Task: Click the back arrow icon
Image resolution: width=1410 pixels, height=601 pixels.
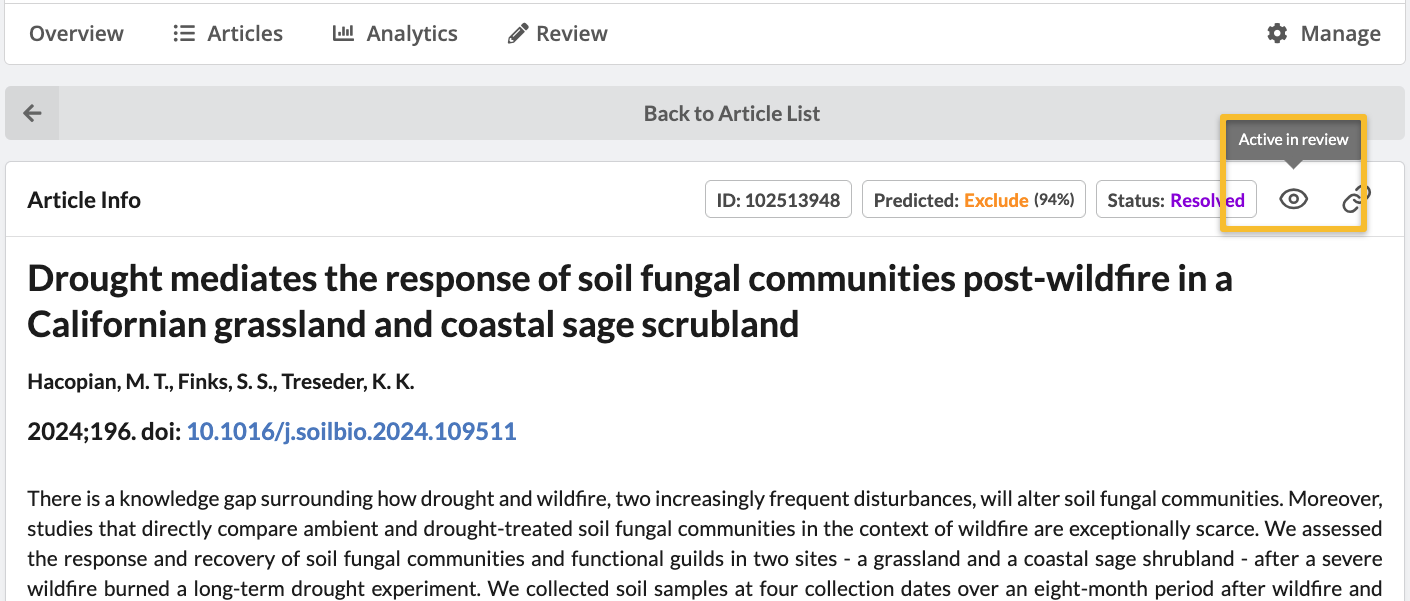Action: pos(32,113)
